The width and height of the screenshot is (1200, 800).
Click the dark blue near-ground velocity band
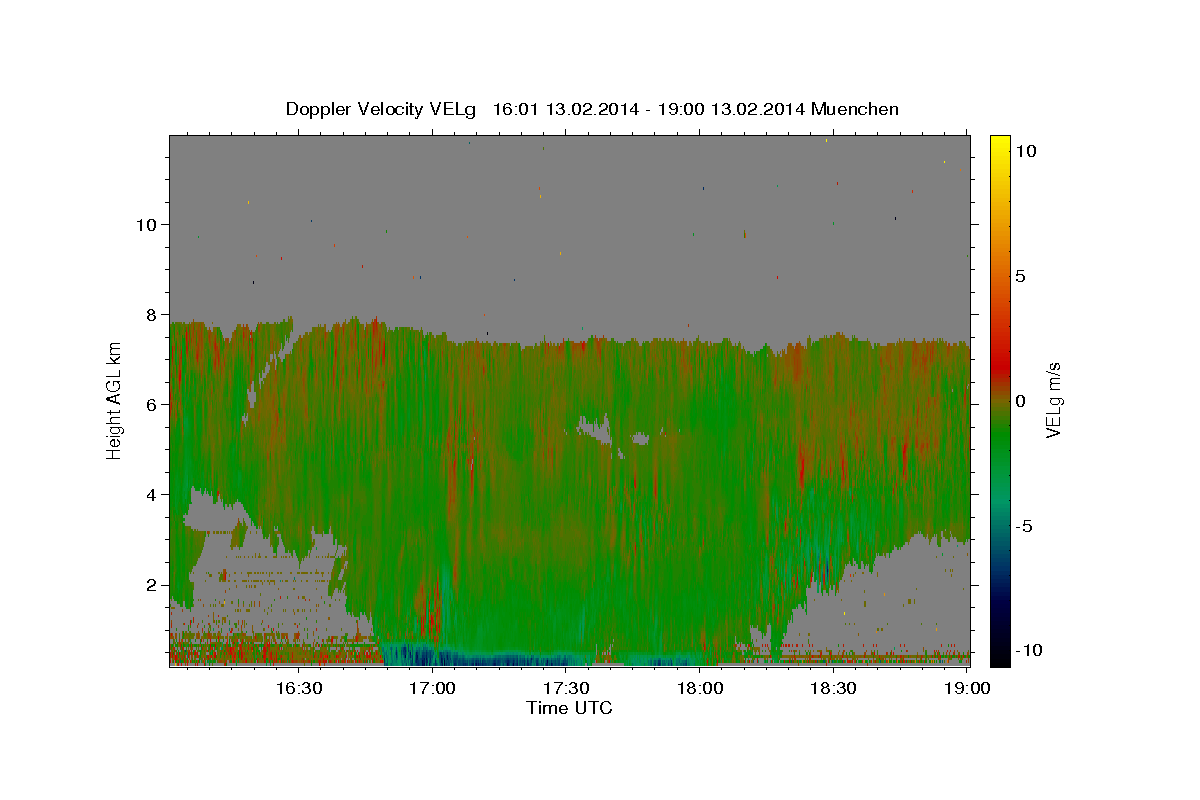(x=478, y=658)
